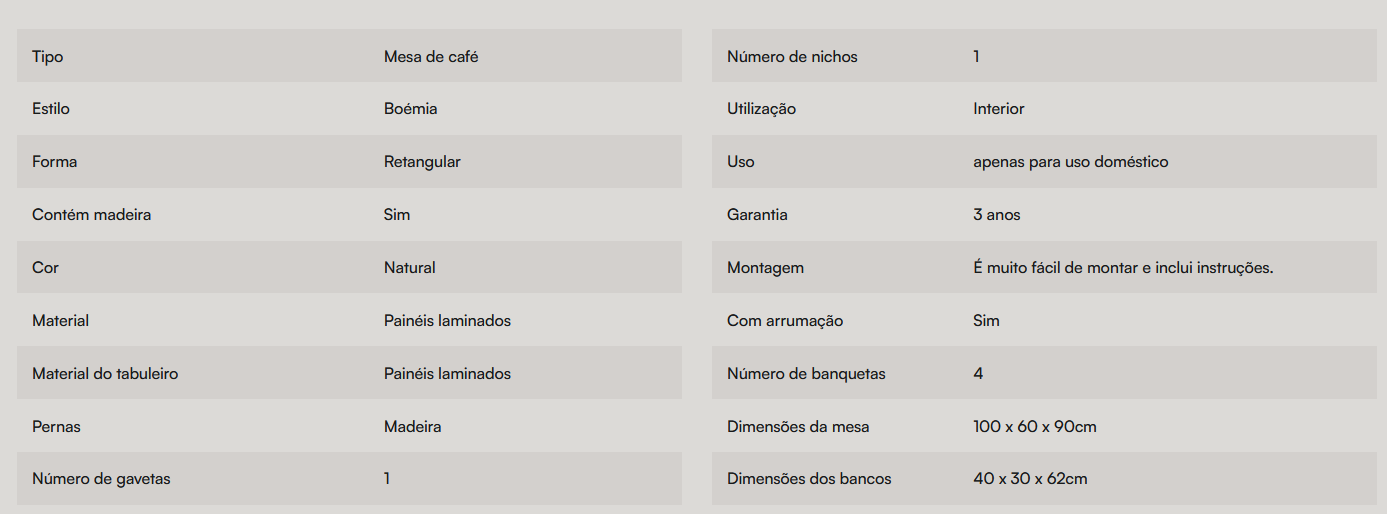Select the "Com arrumação" label
Image resolution: width=1387 pixels, height=514 pixels.
(x=785, y=321)
